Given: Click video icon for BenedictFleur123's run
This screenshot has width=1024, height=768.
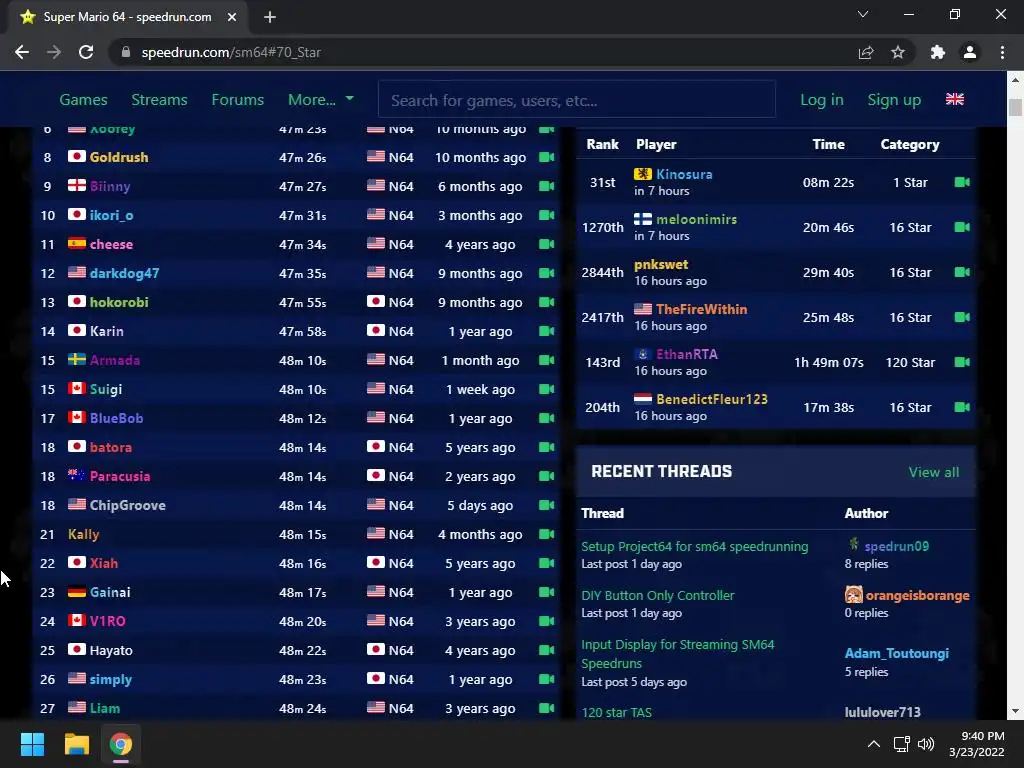Looking at the screenshot, I should click(x=962, y=407).
